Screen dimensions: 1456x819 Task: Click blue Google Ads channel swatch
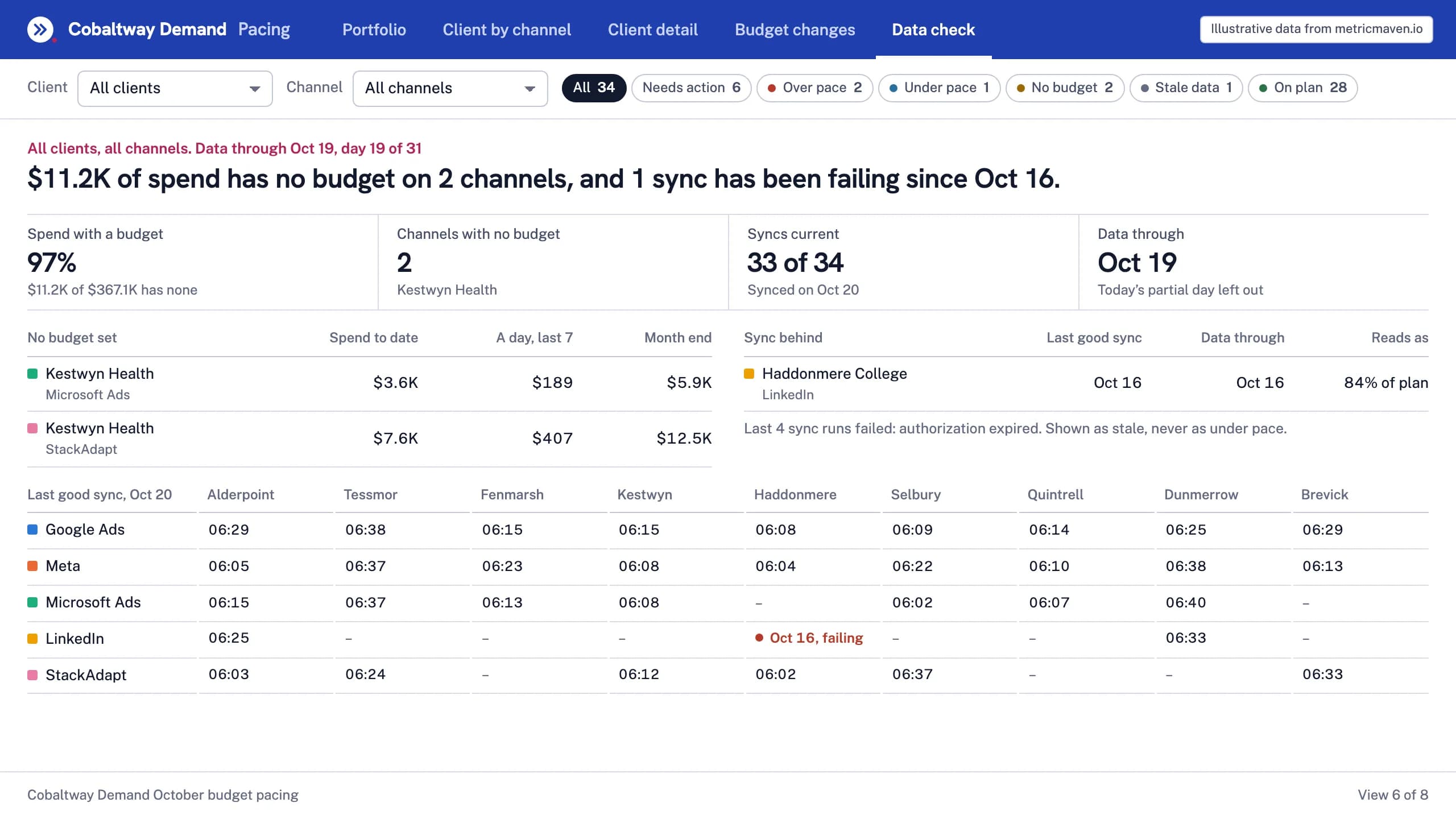(x=32, y=530)
